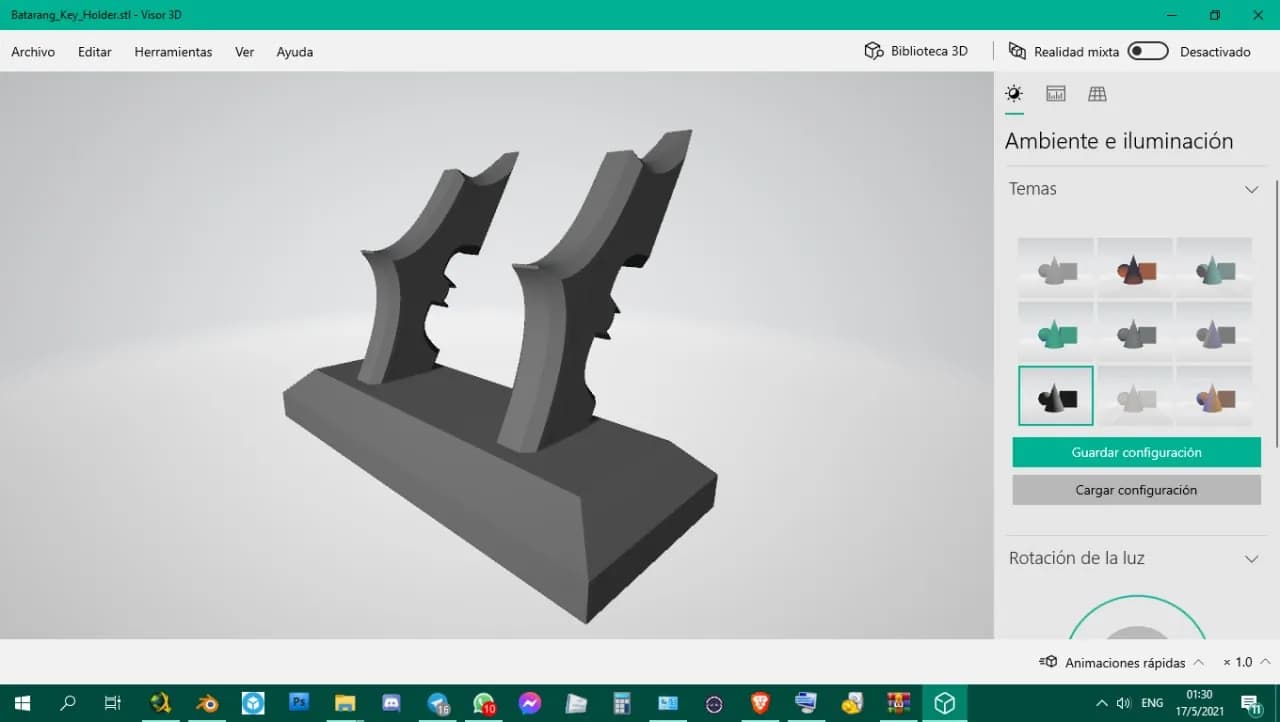
Task: Open Blender from the taskbar
Action: tap(207, 703)
